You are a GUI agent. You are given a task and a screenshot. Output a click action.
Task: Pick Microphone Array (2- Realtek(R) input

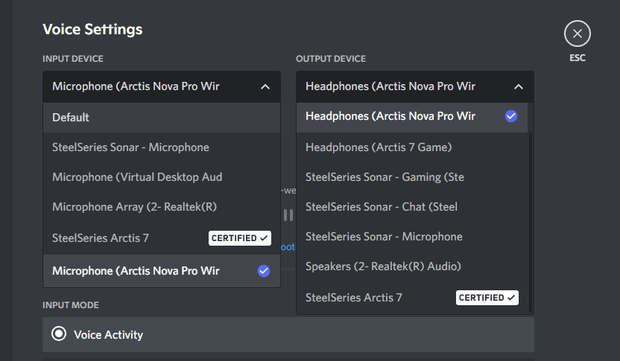pos(162,207)
